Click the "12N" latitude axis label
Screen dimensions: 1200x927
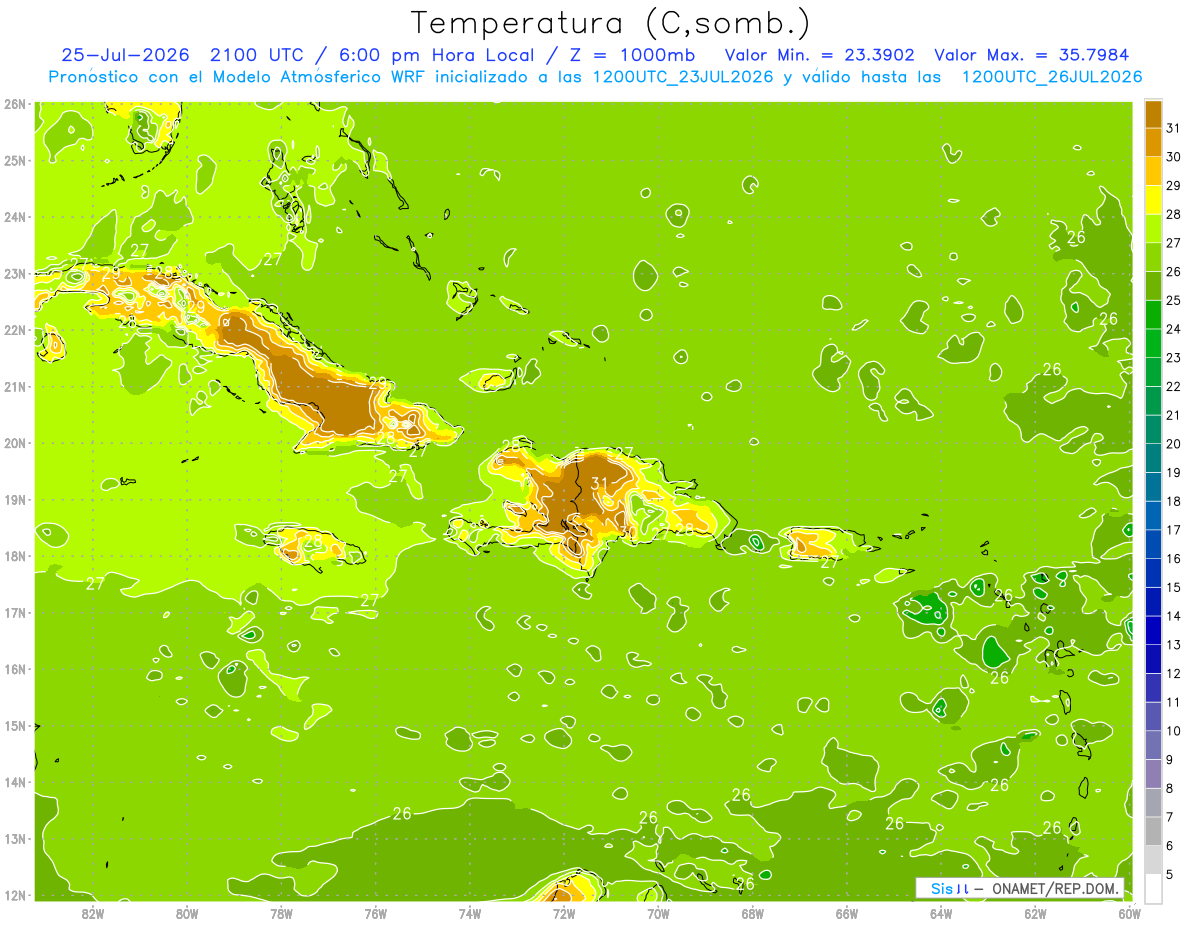coord(14,895)
